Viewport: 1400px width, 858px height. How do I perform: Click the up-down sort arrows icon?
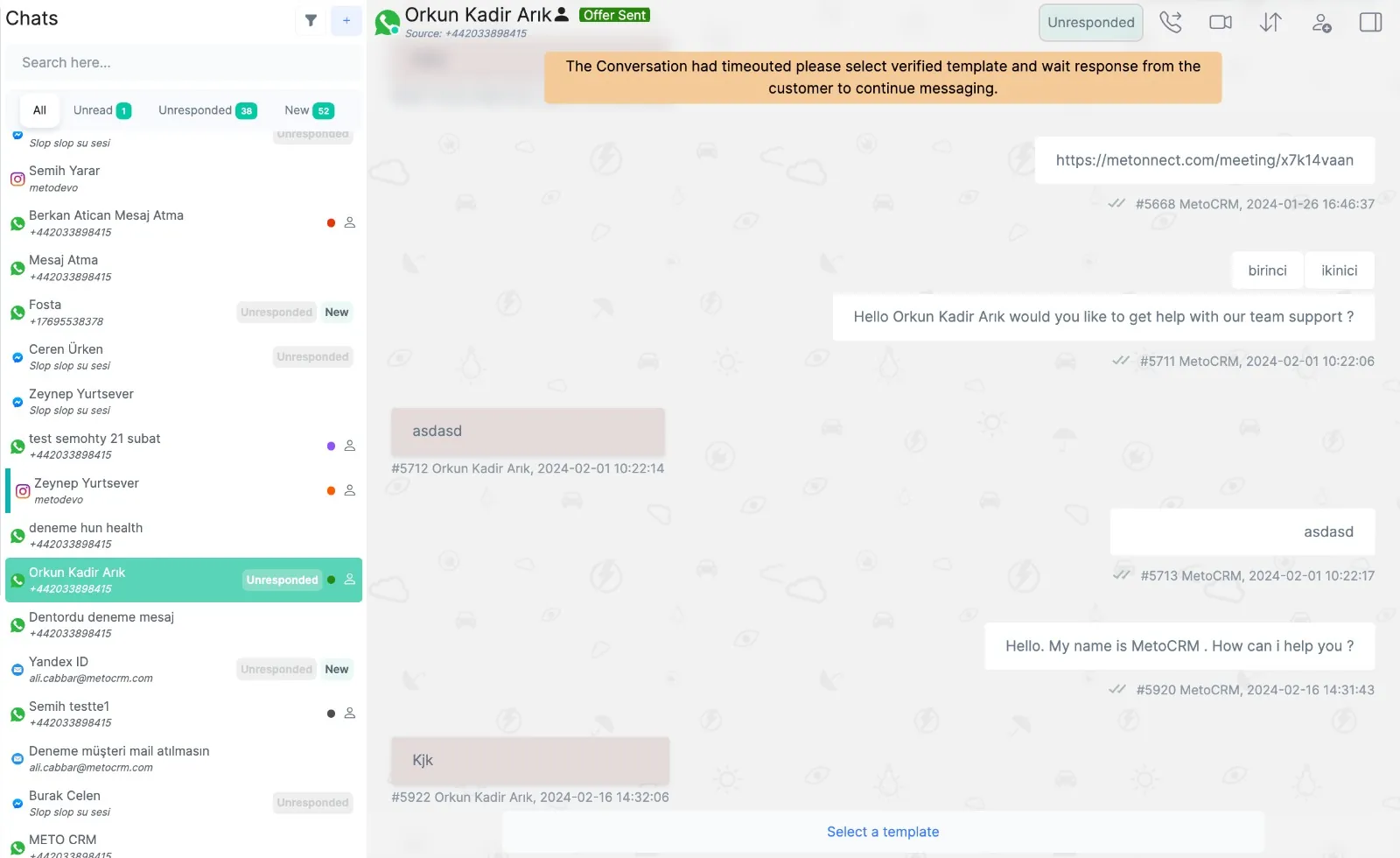tap(1270, 22)
